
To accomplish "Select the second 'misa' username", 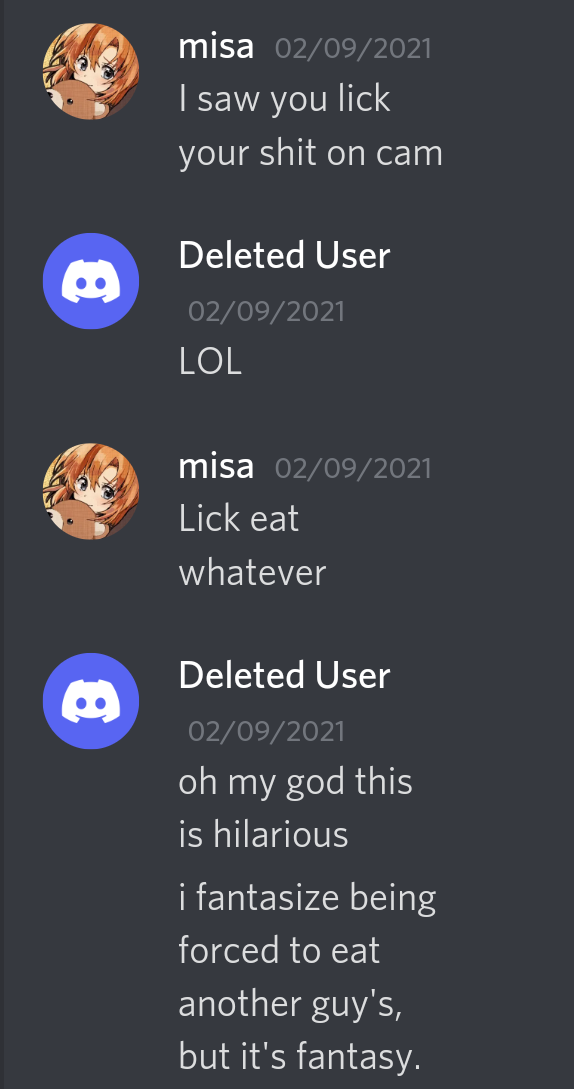I will coord(216,467).
